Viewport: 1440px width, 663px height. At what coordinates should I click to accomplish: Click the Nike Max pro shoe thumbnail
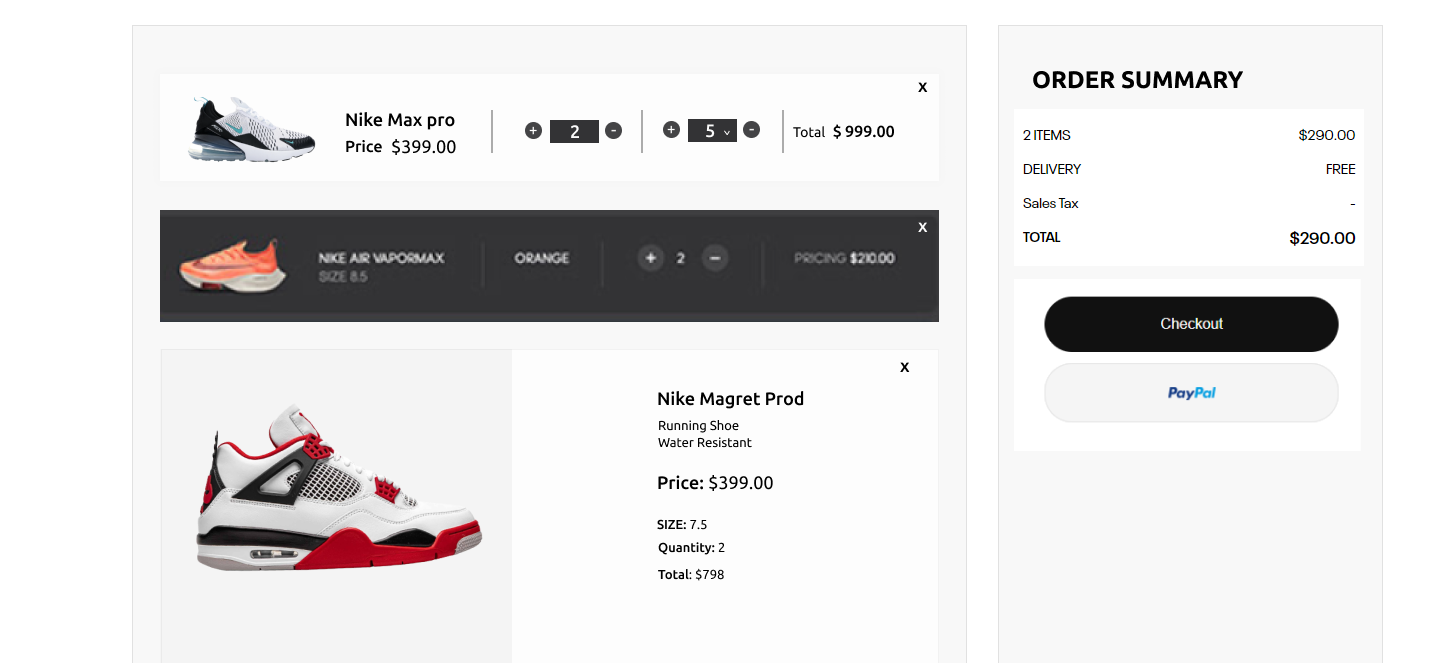(250, 128)
